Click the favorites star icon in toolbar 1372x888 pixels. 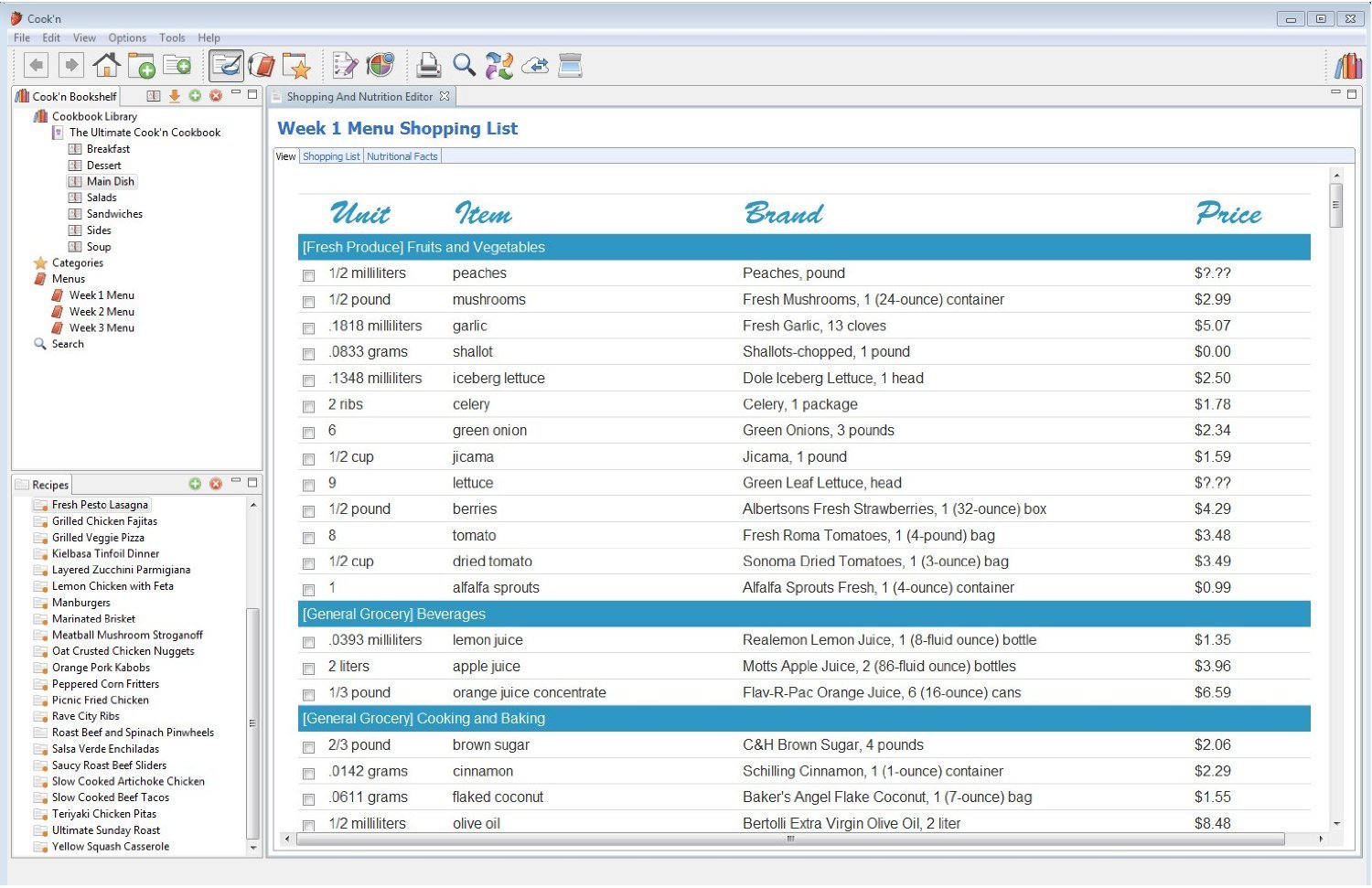296,65
